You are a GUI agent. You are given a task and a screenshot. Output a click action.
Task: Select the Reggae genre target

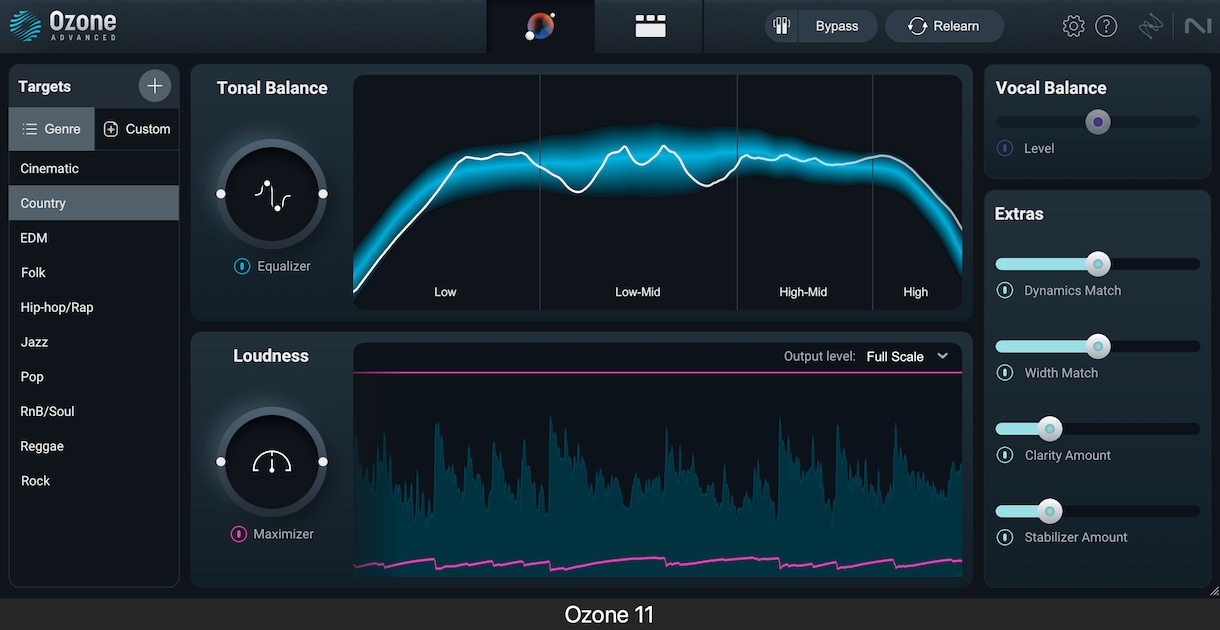(94, 446)
